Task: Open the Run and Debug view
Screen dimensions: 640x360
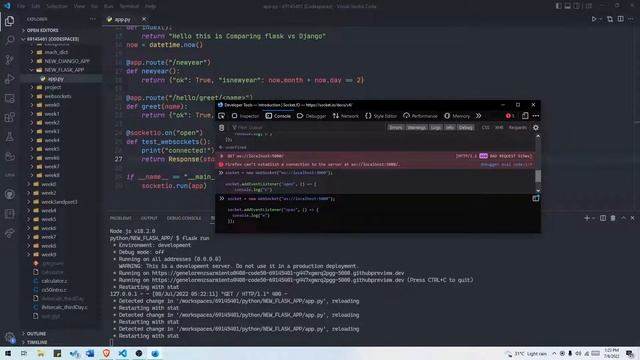Action: tap(9, 79)
